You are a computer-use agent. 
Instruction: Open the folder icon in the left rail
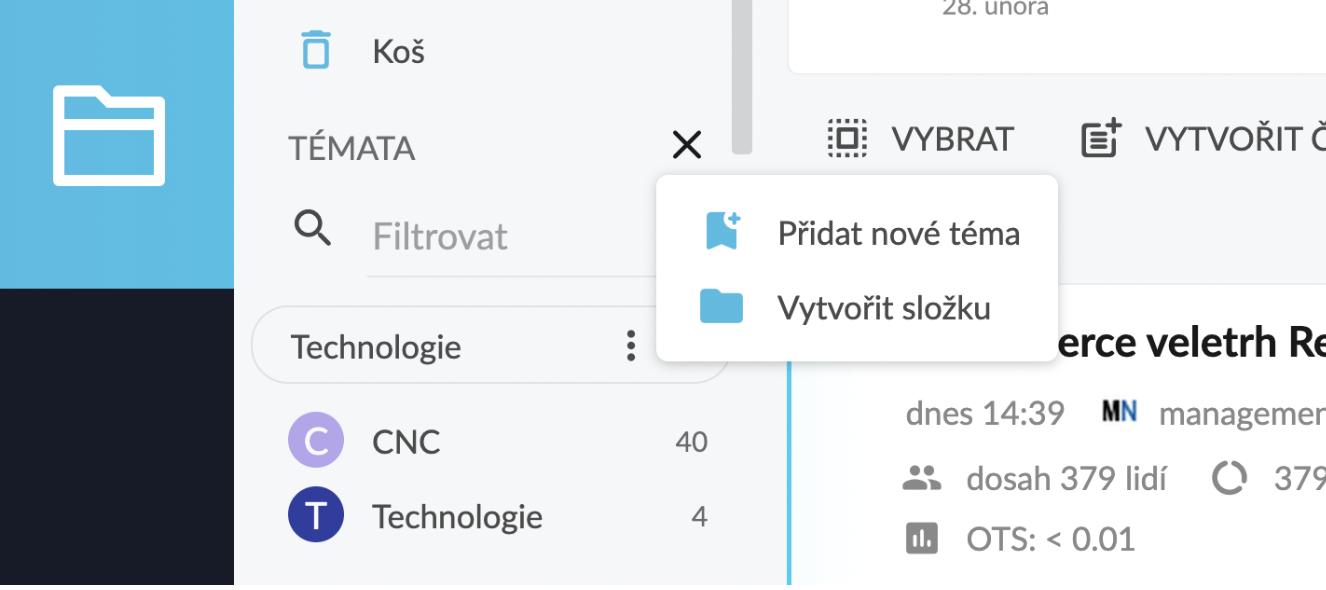(109, 136)
